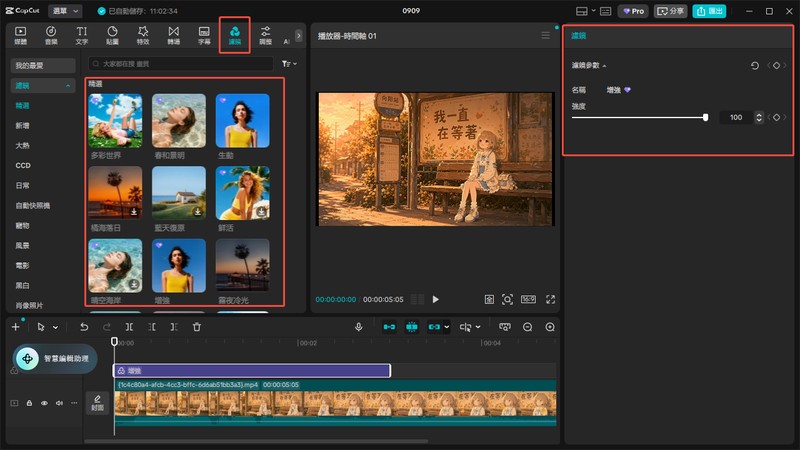
Task: Set the 強度 slider handle
Action: pyautogui.click(x=705, y=117)
